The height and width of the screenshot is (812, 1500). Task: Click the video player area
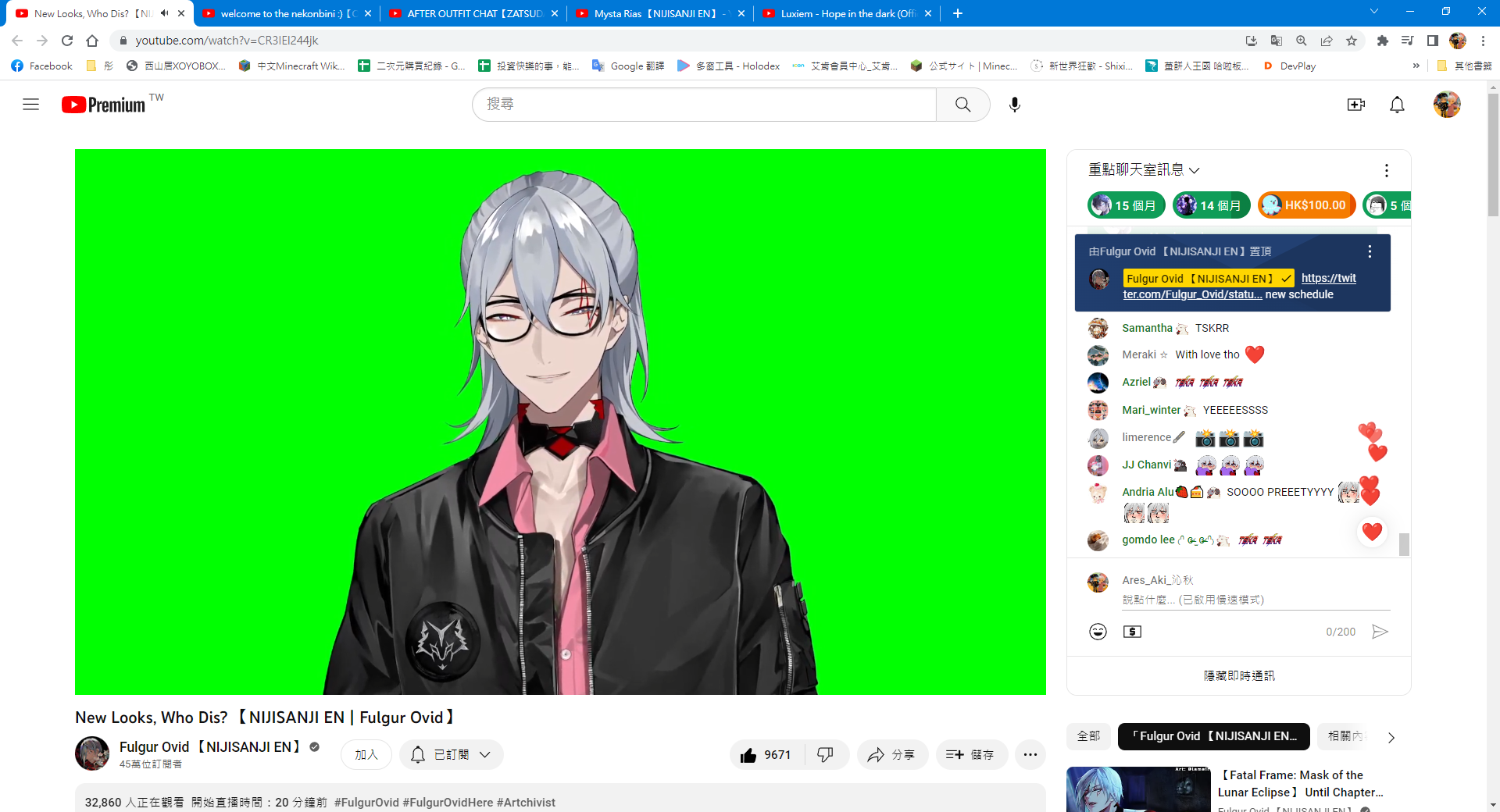point(560,422)
